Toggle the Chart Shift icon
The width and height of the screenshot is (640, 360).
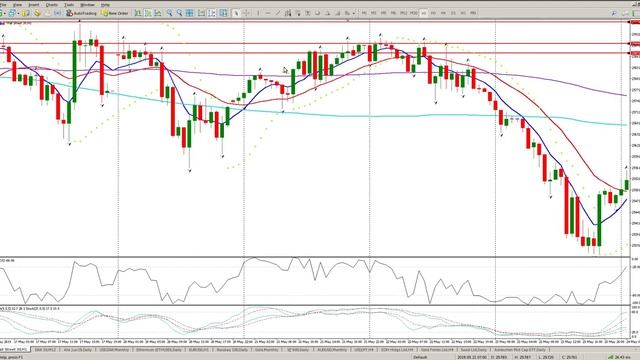pos(212,13)
